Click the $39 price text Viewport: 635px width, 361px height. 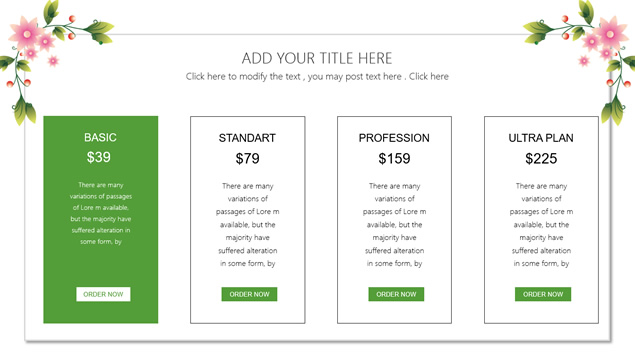[98, 157]
